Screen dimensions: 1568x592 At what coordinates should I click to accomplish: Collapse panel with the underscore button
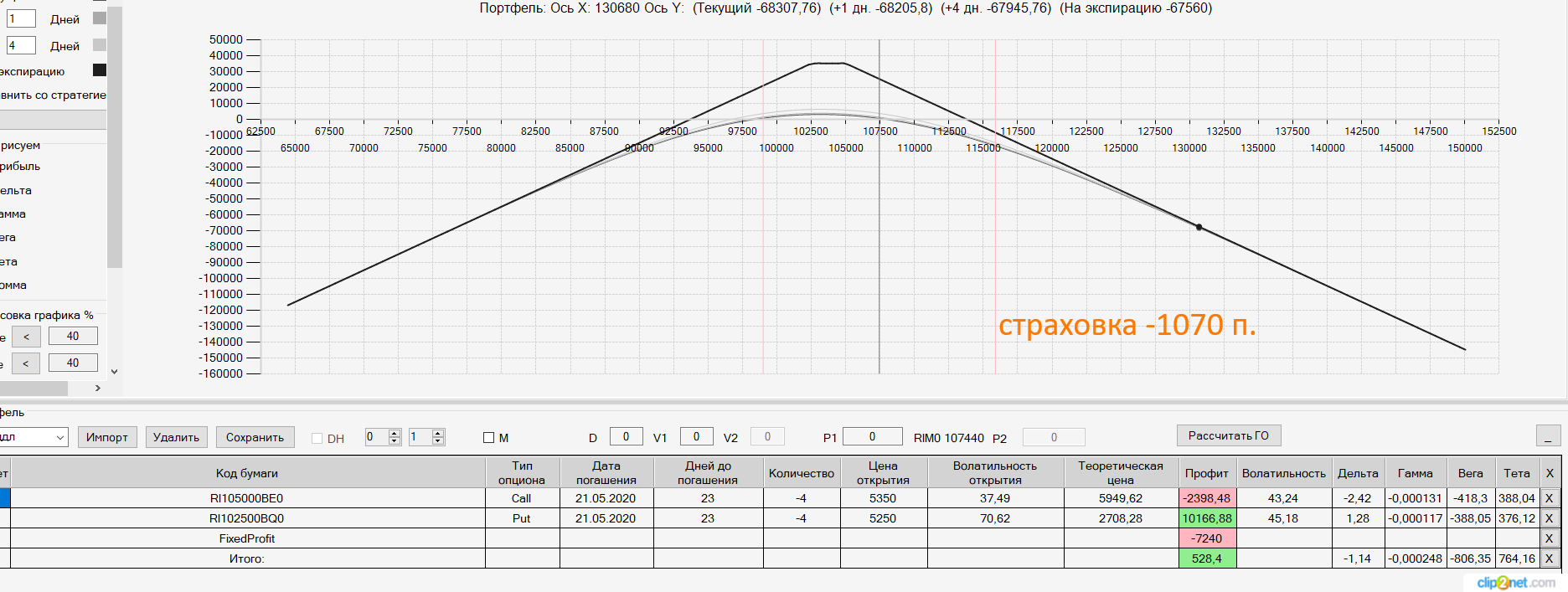(x=1548, y=436)
